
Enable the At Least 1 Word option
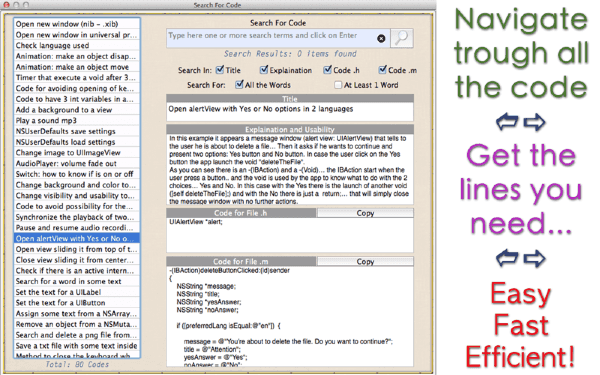(338, 85)
